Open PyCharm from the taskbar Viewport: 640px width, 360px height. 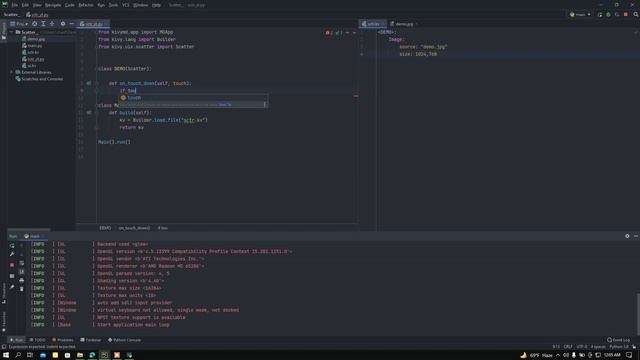[104, 355]
